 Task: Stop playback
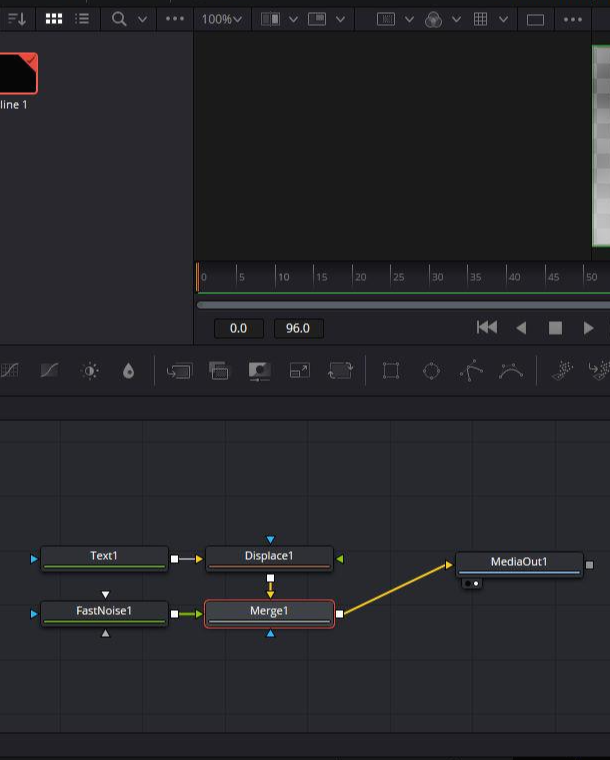tap(555, 328)
